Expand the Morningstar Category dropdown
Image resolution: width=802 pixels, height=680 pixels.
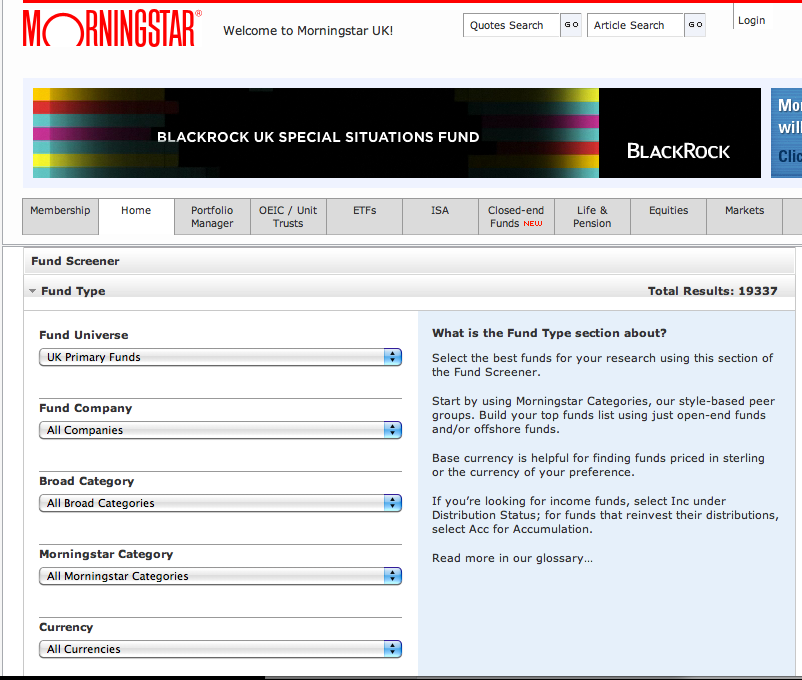[220, 576]
